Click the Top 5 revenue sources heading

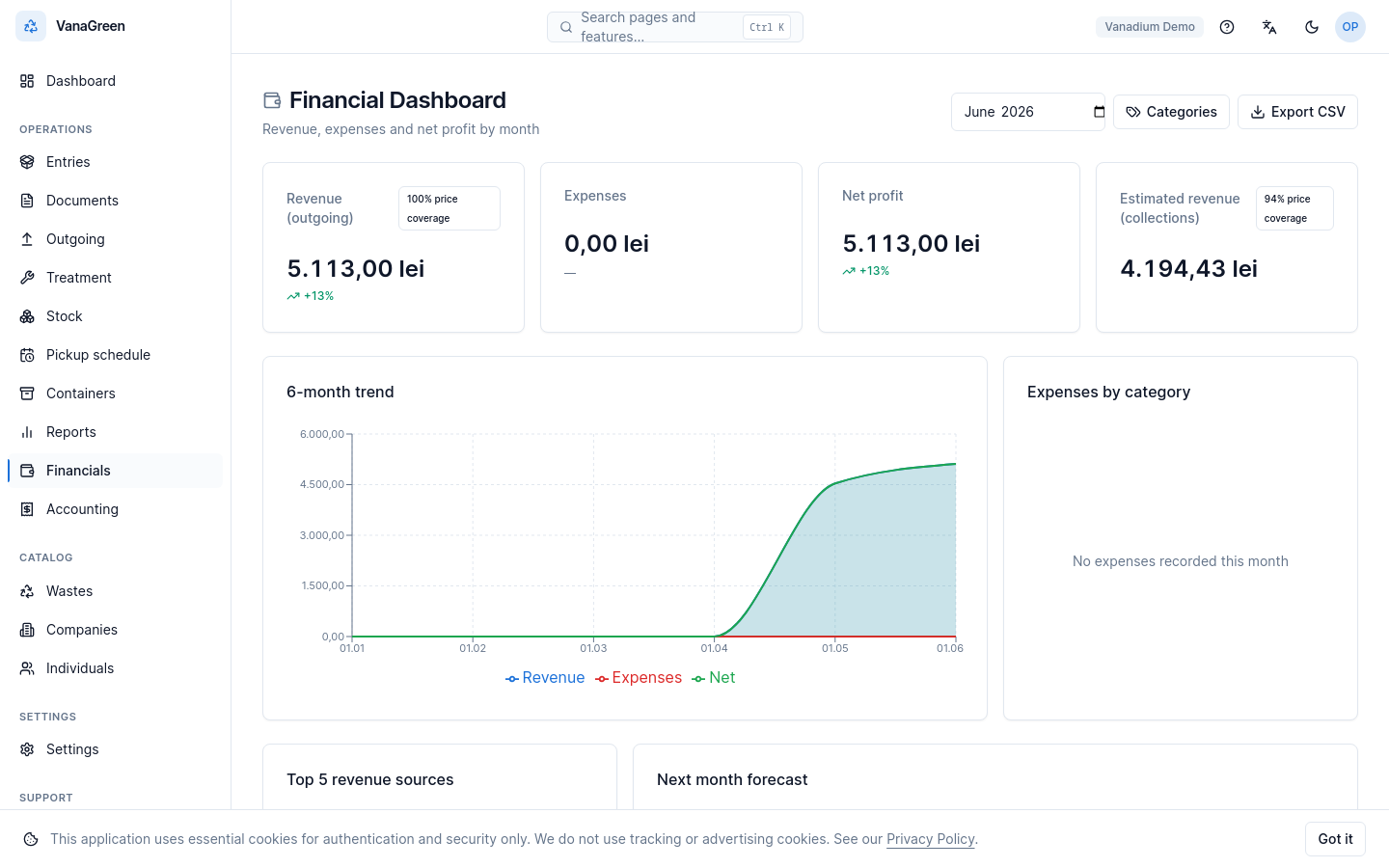(370, 779)
